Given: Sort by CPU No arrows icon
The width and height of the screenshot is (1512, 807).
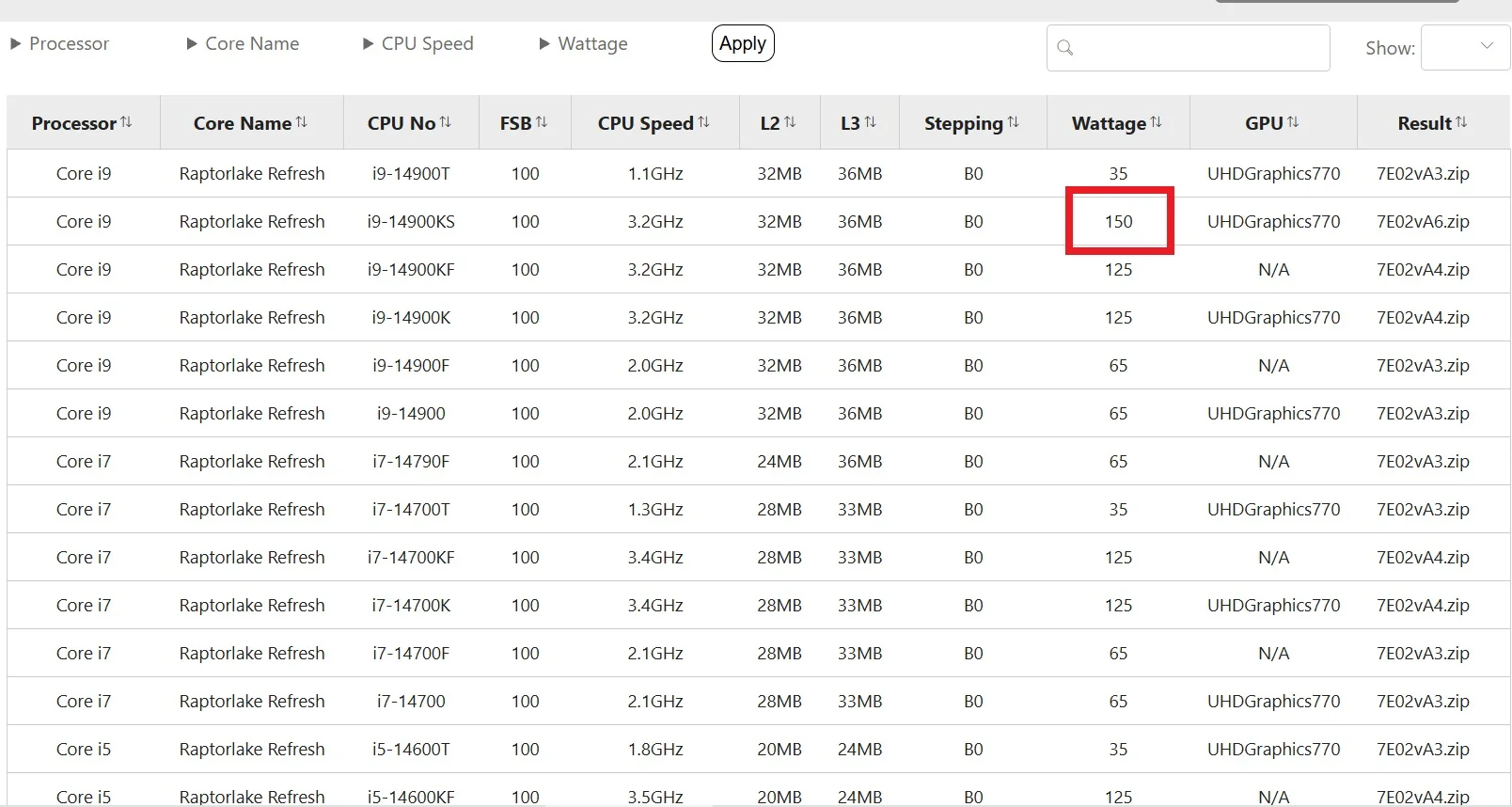Looking at the screenshot, I should [446, 122].
